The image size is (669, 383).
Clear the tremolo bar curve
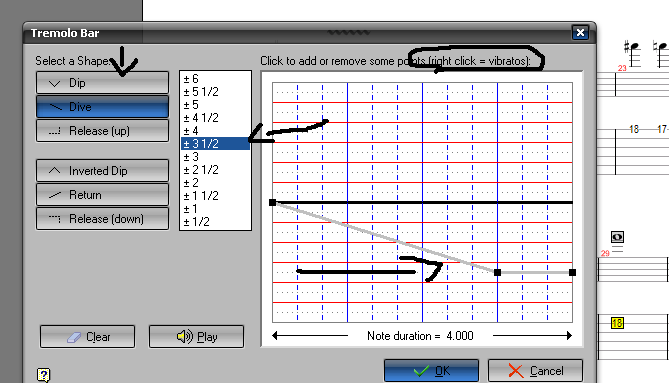[87, 337]
